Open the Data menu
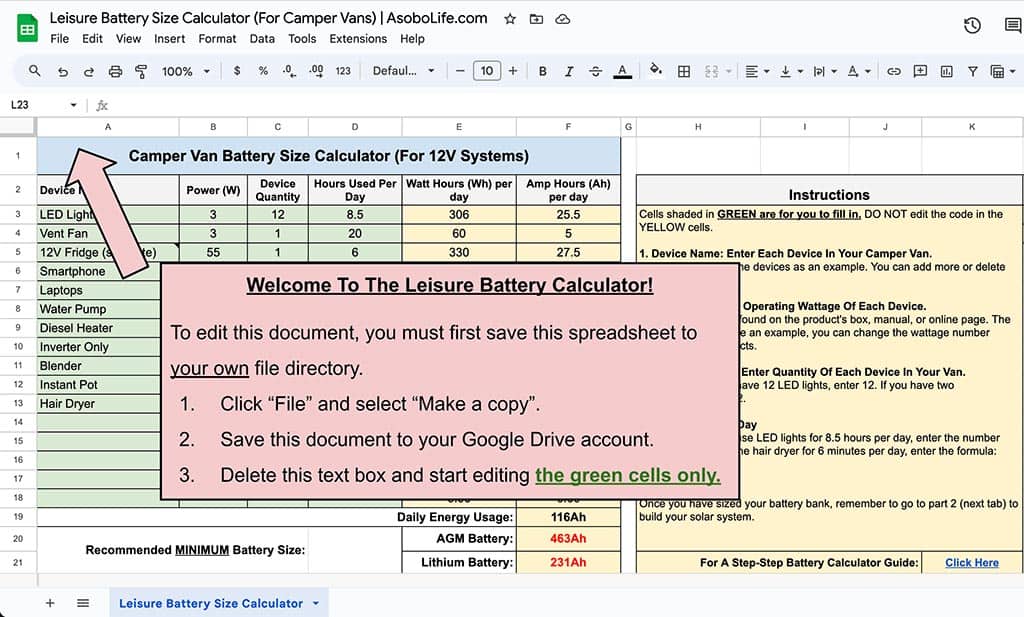 tap(262, 39)
